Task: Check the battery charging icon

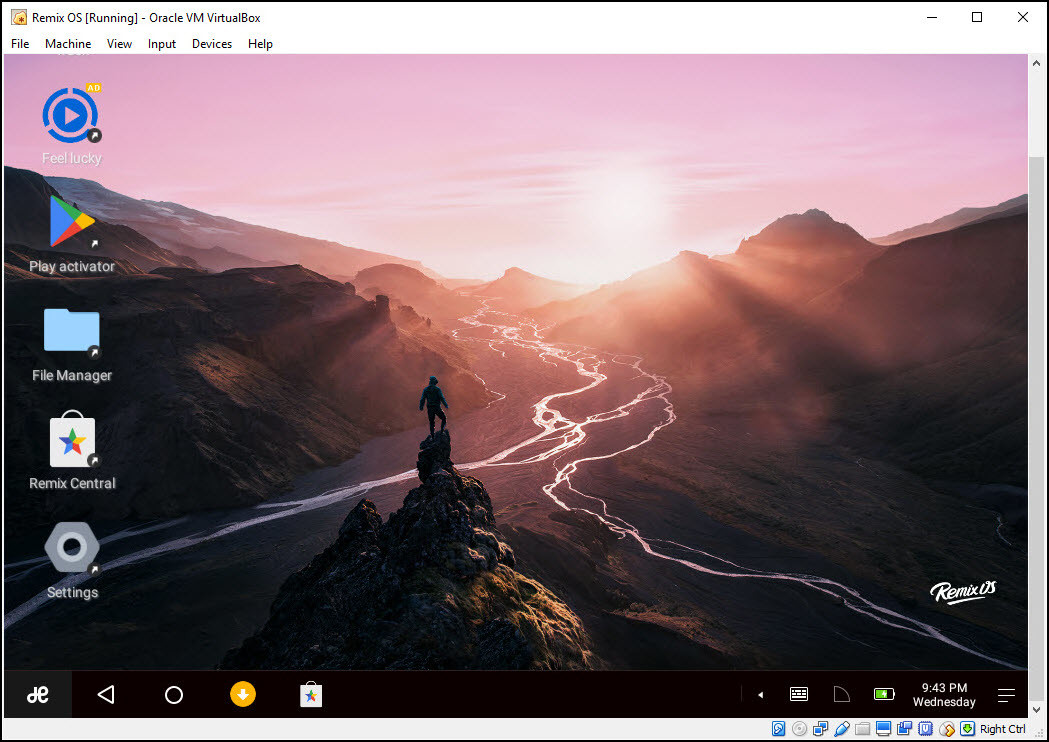Action: point(884,694)
